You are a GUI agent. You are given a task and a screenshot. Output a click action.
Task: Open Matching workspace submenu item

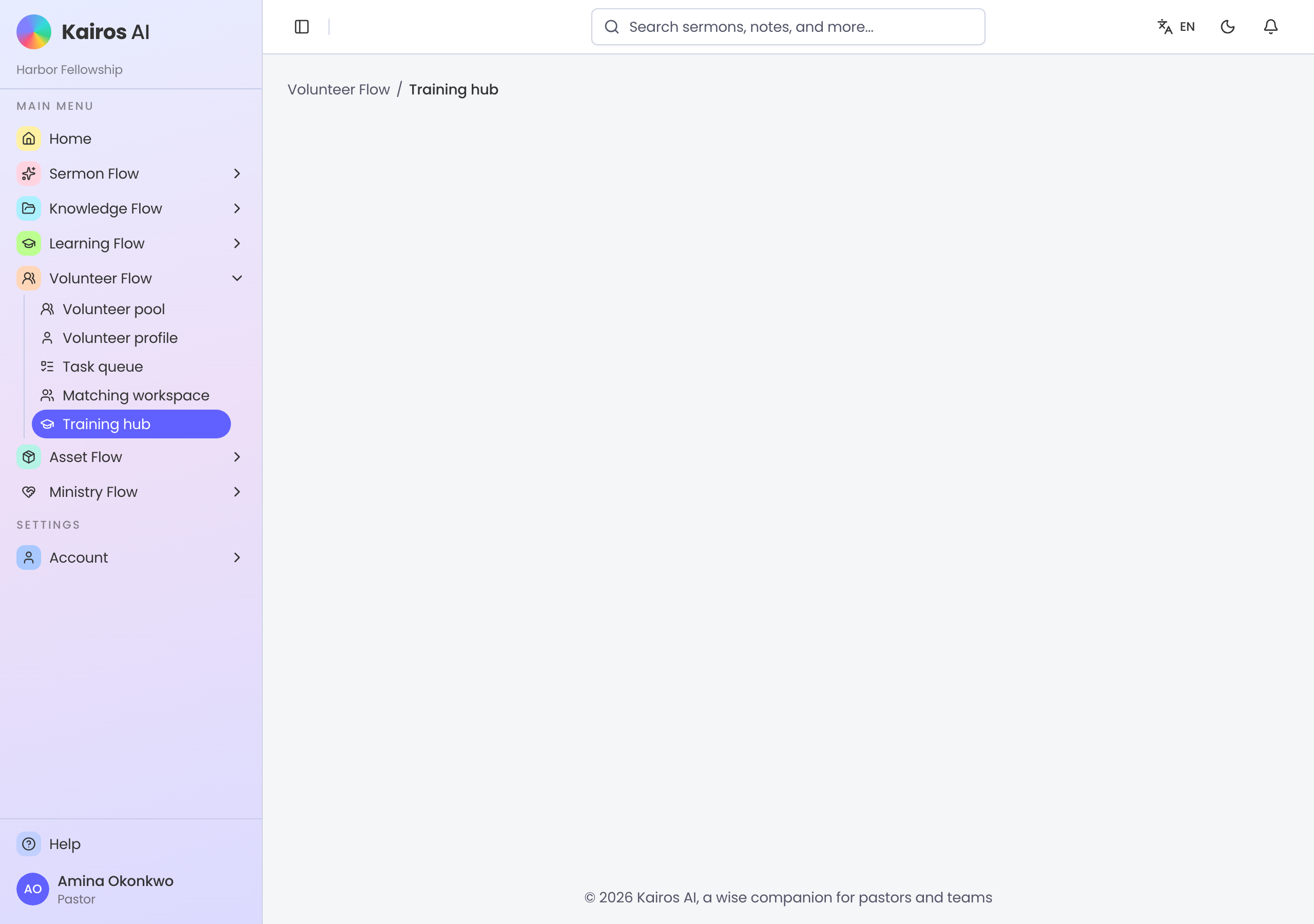coord(131,396)
